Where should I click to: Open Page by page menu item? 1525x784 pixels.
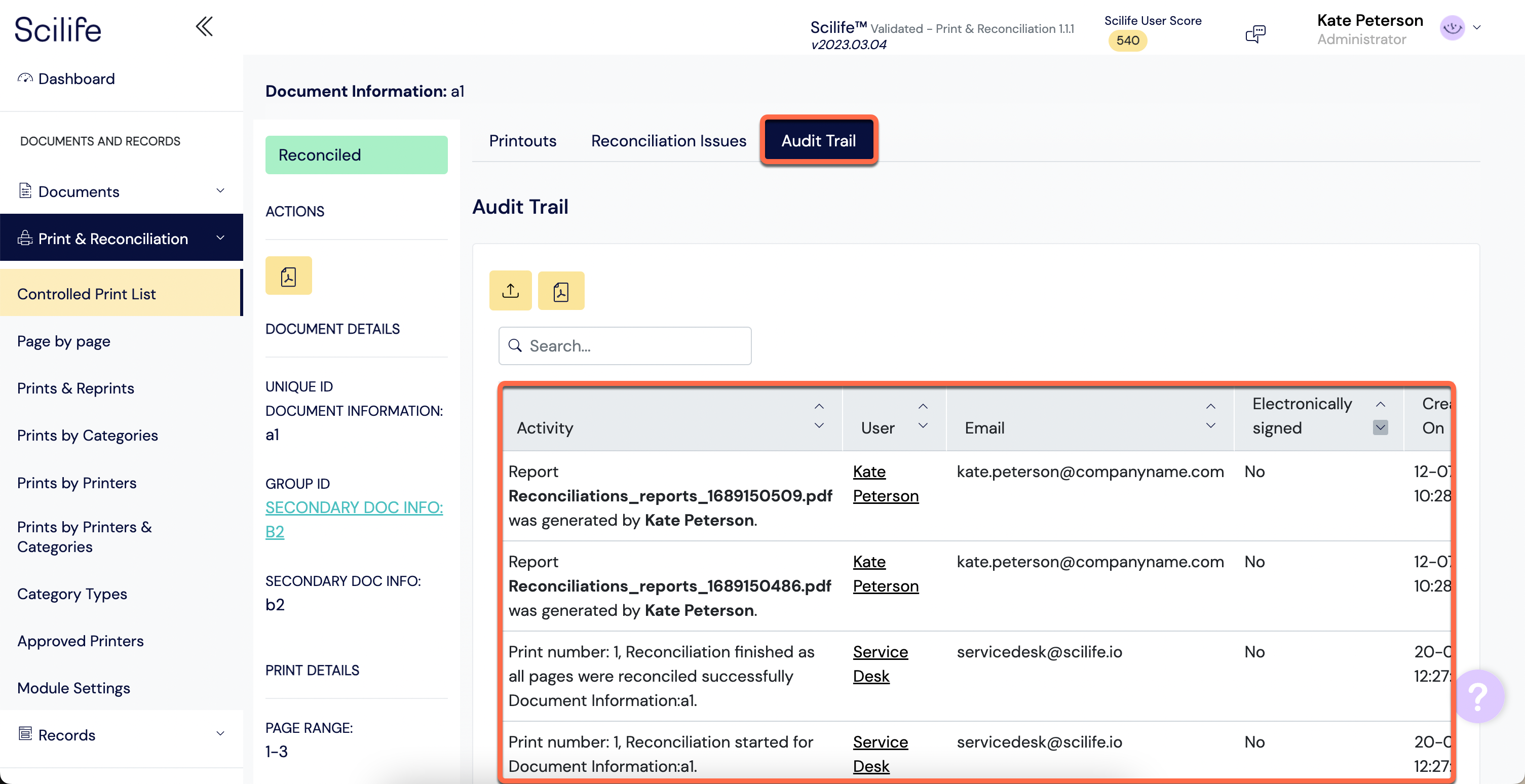pos(63,341)
